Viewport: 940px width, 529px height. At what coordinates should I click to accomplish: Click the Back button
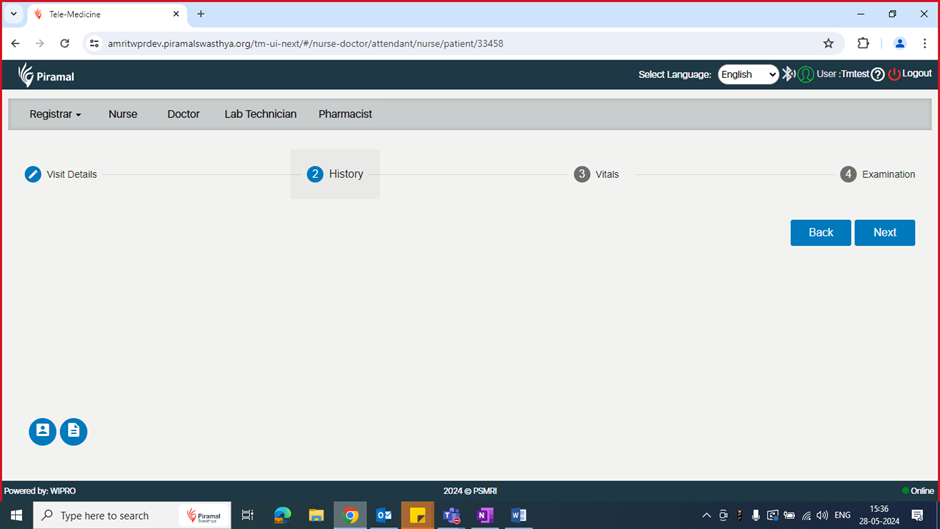820,233
